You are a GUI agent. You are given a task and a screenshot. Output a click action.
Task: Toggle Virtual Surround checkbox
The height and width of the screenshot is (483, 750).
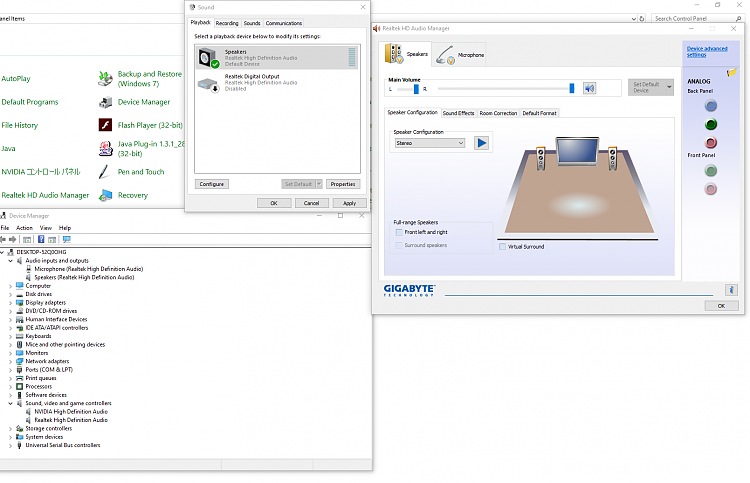(502, 247)
